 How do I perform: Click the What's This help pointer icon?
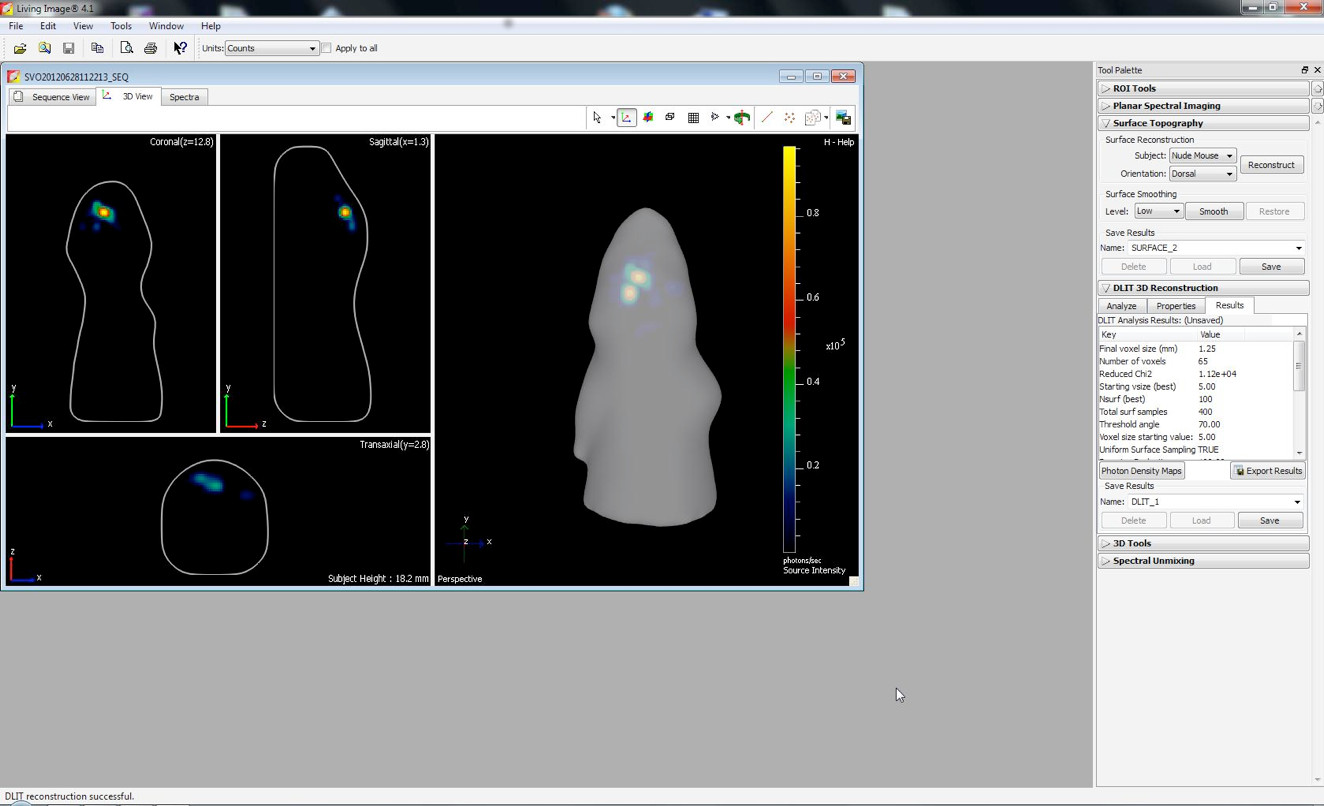click(x=180, y=48)
